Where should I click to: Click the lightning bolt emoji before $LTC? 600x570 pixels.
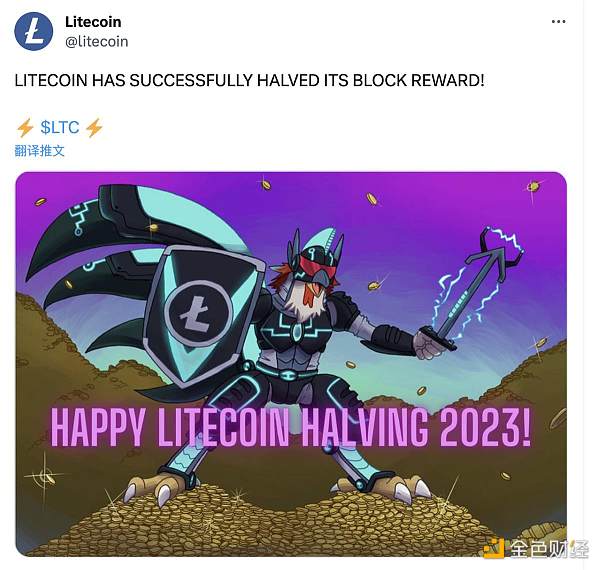click(25, 127)
